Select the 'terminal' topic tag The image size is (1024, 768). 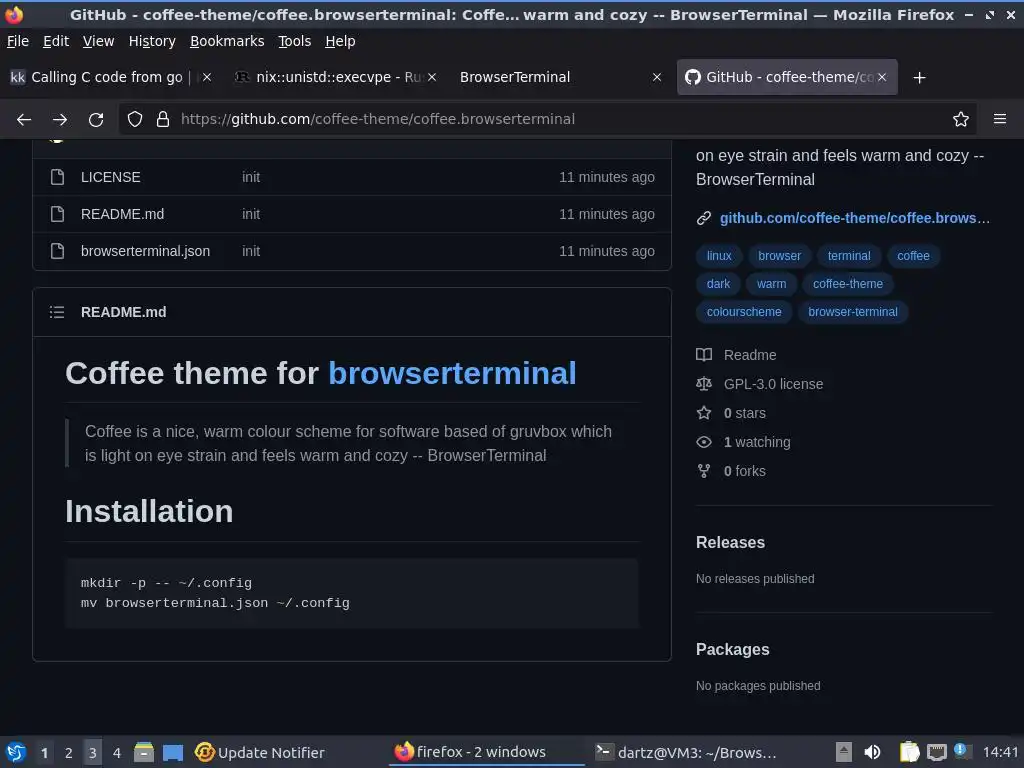pos(849,256)
